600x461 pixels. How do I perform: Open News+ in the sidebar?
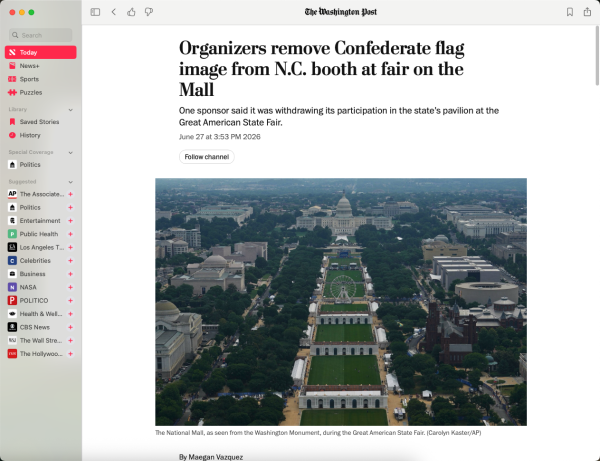pos(41,66)
